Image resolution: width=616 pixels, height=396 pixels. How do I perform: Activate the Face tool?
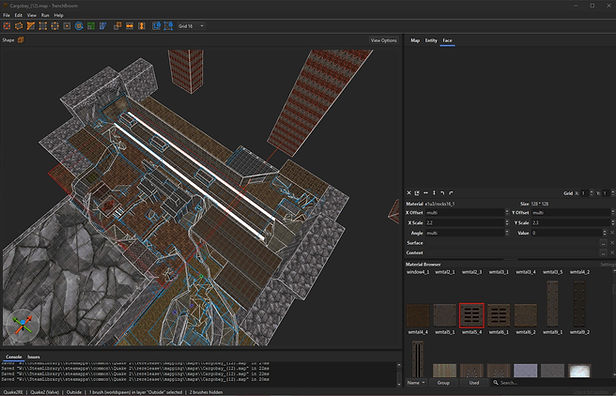click(x=67, y=26)
